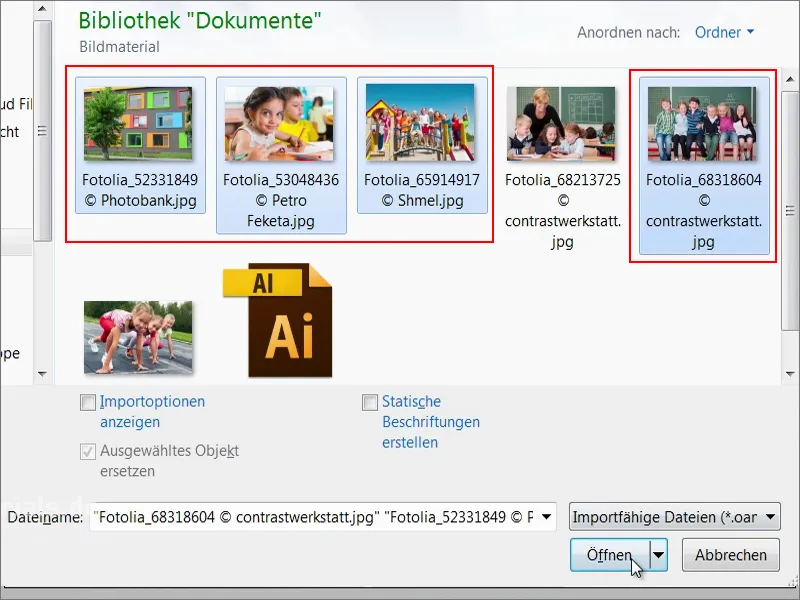800x600 pixels.
Task: Select Fotolia_68318604 kids group thumbnail
Action: 702,123
